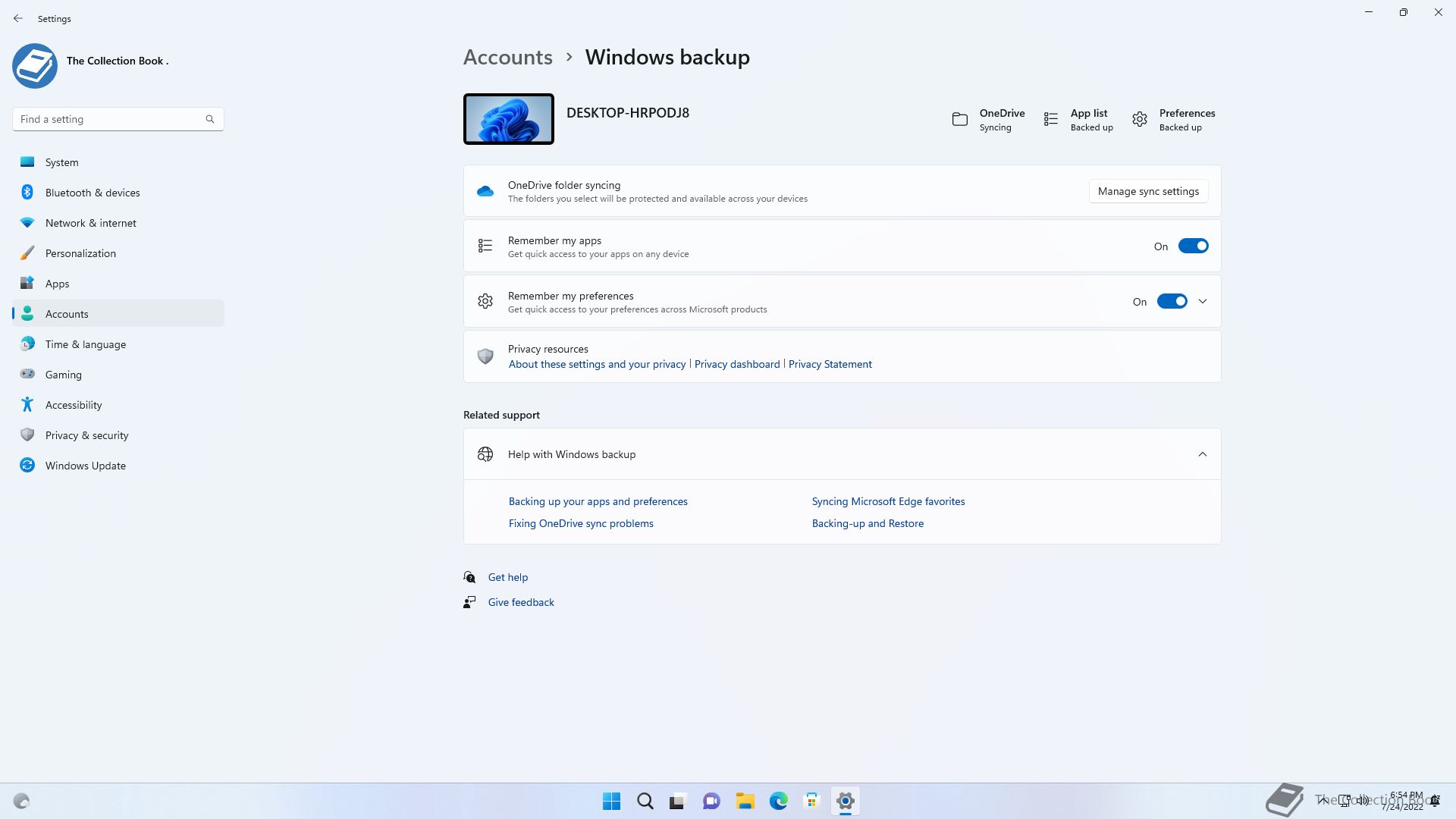1456x819 pixels.
Task: Open Network & internet category
Action: pos(118,223)
